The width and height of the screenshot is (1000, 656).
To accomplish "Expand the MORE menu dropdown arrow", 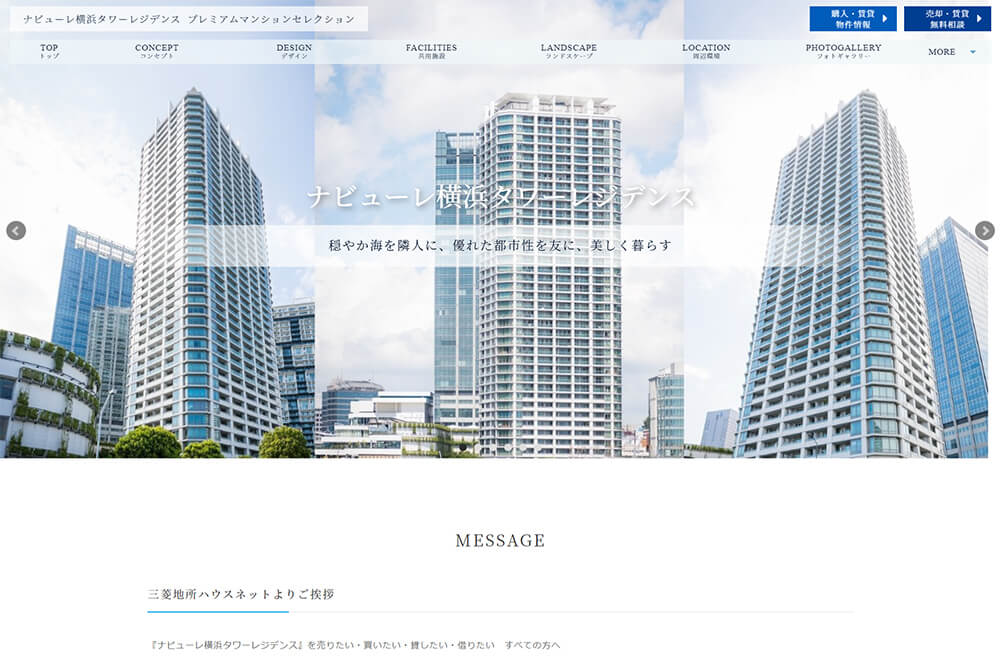I will click(x=973, y=52).
